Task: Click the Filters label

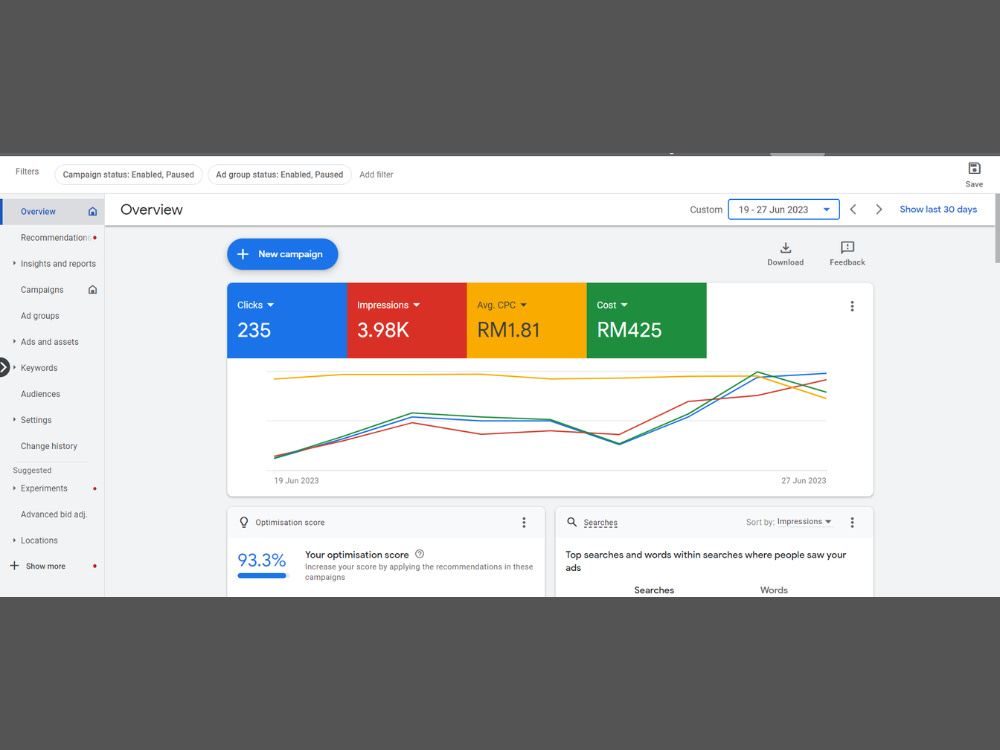Action: click(27, 172)
